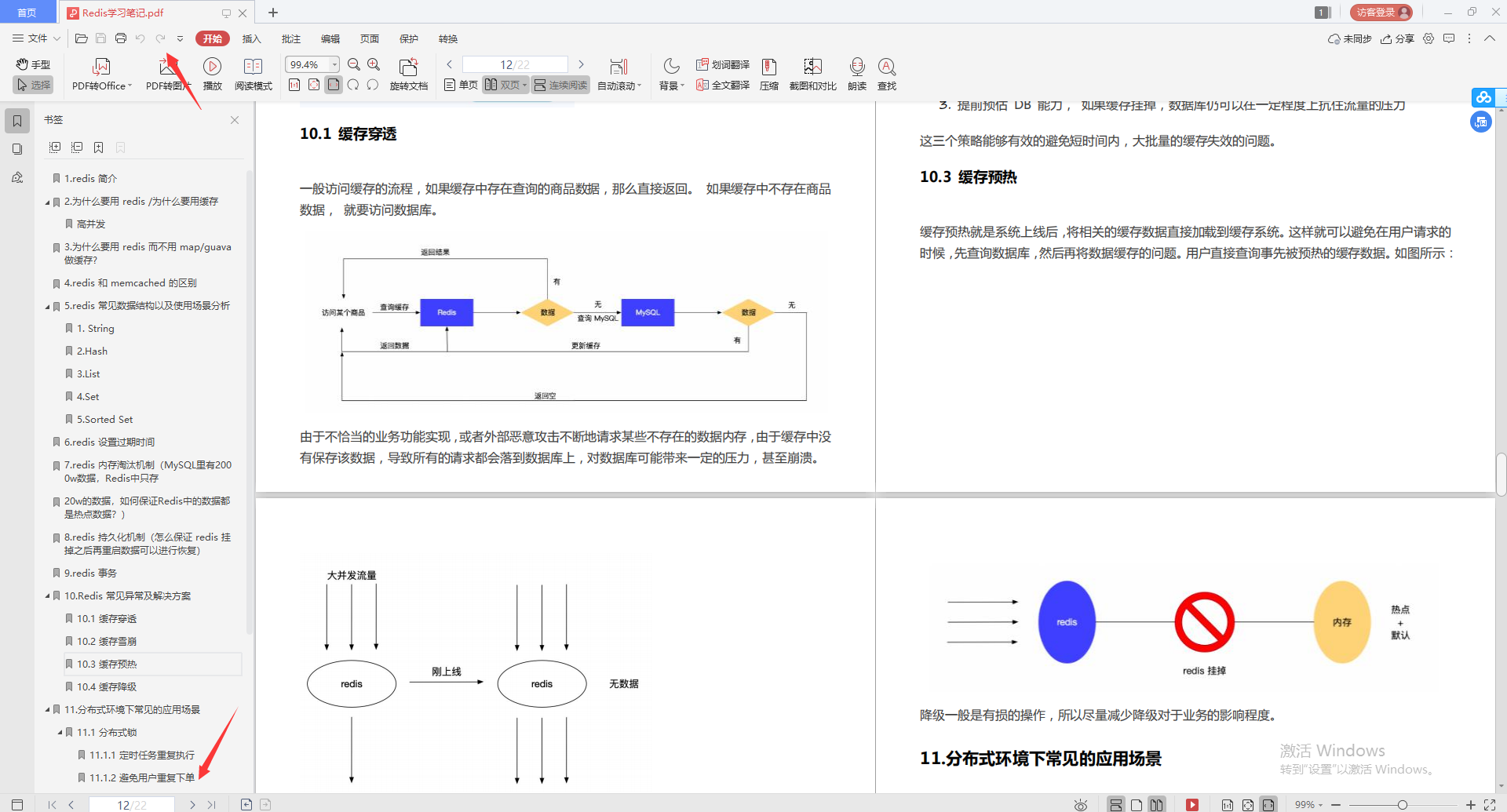Click the 分享 share button
Image resolution: width=1507 pixels, height=812 pixels.
tap(1398, 38)
